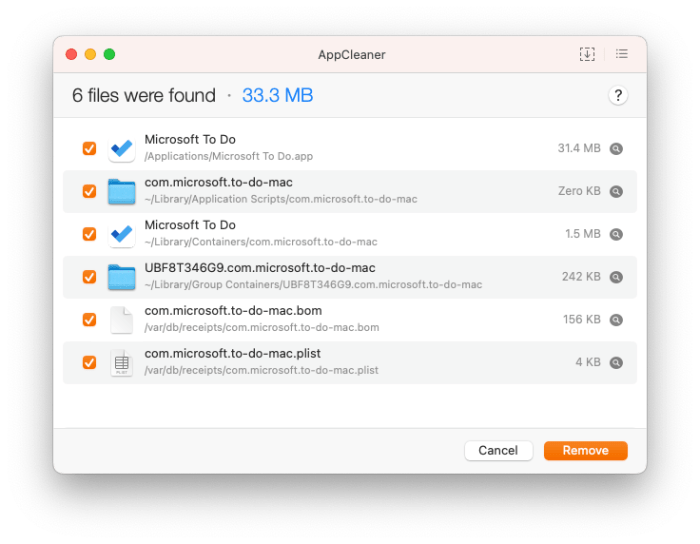Click magnifier next to the 242 KB item

tap(617, 277)
